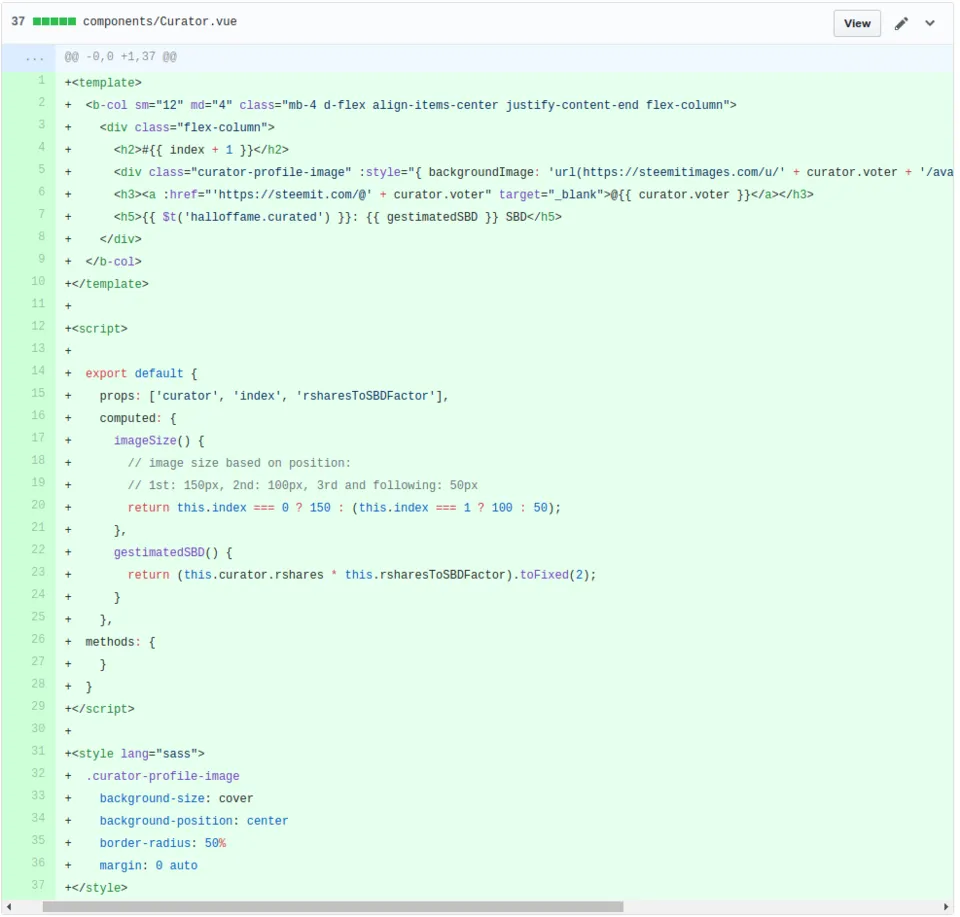Click the hunk header '@@ -0,0 +1,37 @@'
960x917 pixels.
tap(121, 57)
